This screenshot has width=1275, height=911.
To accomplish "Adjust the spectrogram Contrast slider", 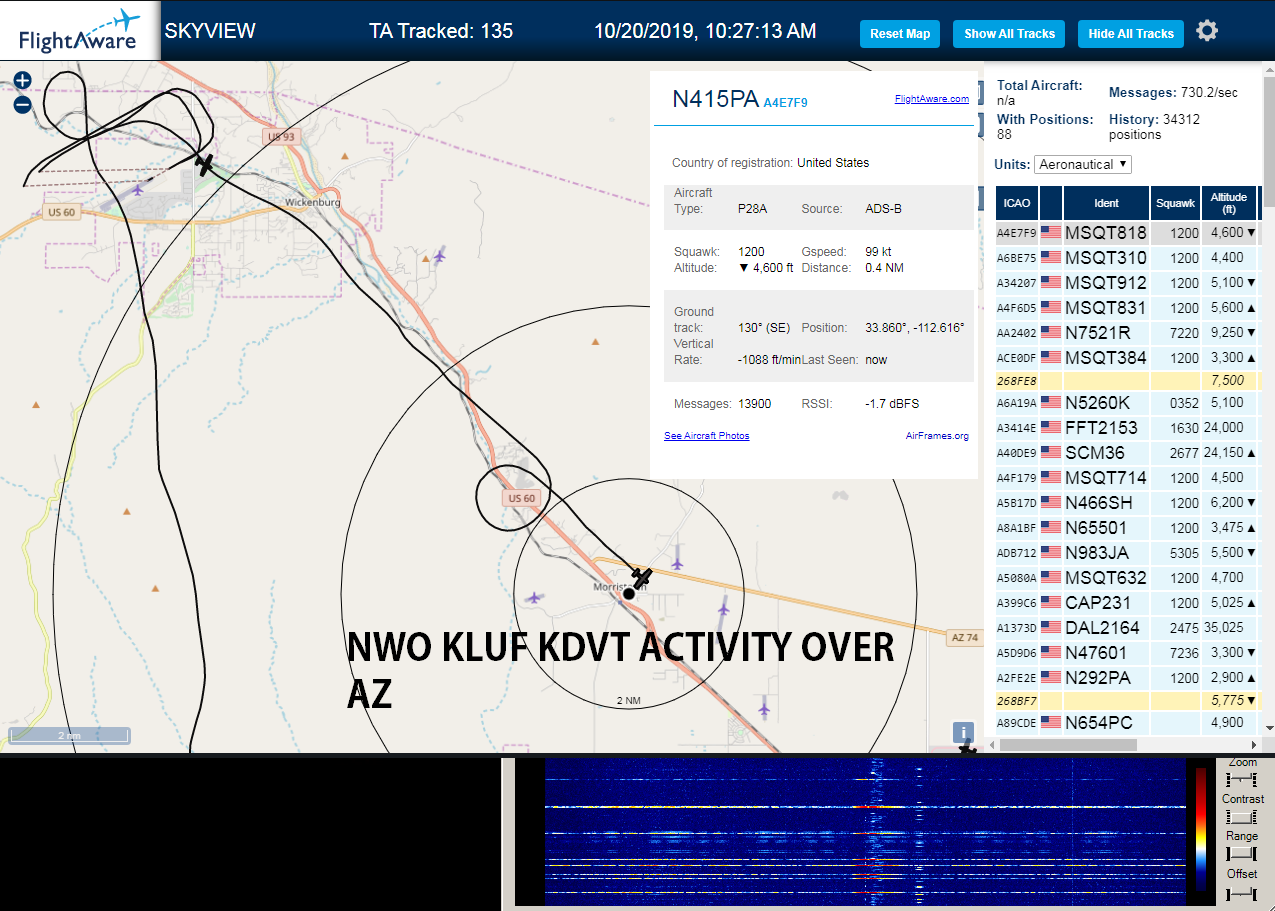I will tap(1242, 817).
